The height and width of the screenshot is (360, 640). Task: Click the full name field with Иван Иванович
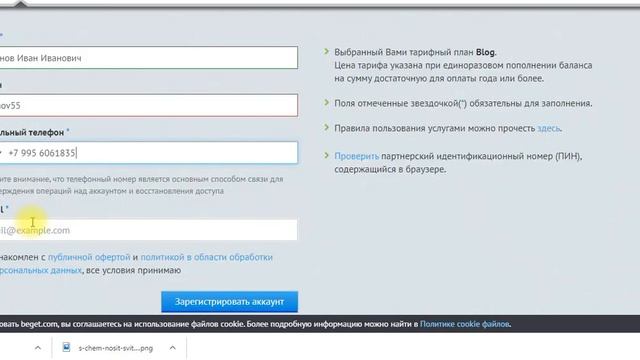coord(149,58)
